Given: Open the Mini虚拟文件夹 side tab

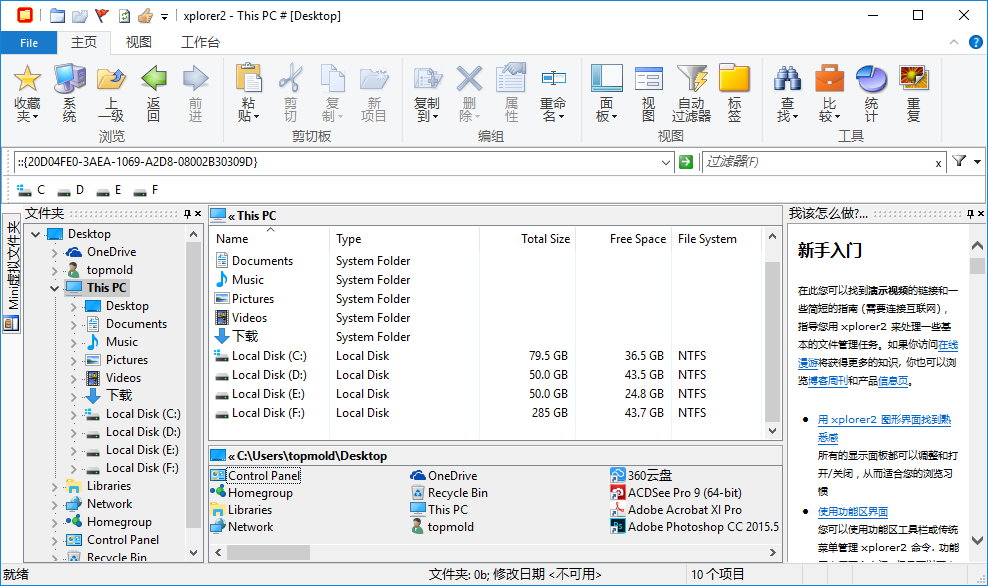Looking at the screenshot, I should (x=12, y=274).
